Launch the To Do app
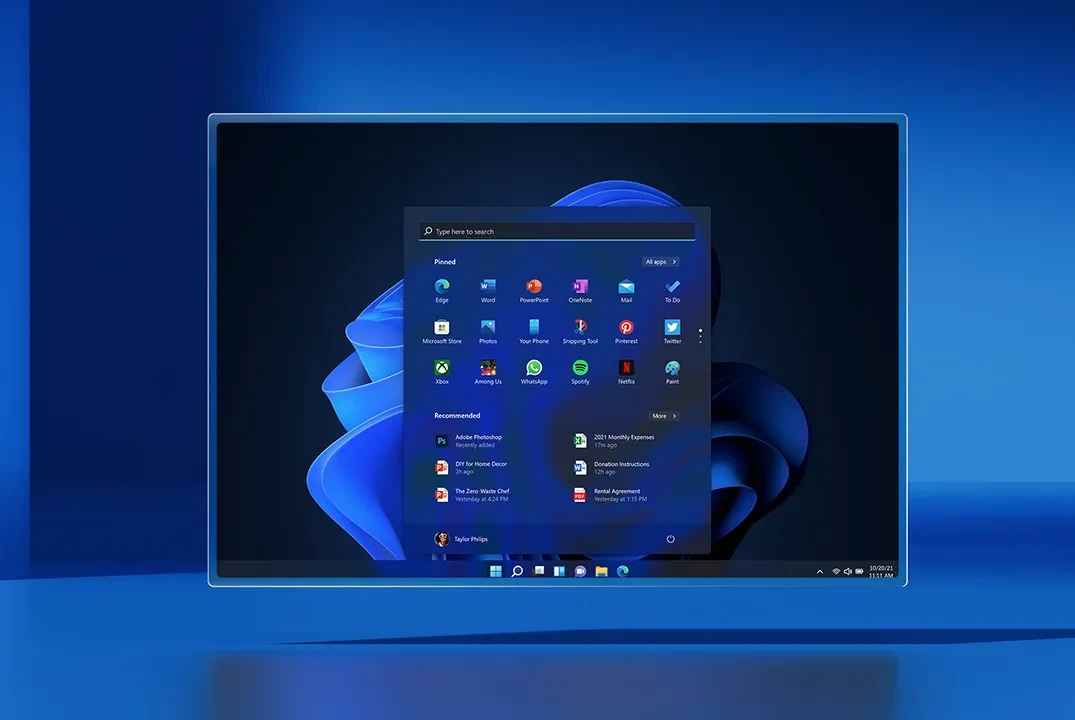The image size is (1075, 720). 673,290
